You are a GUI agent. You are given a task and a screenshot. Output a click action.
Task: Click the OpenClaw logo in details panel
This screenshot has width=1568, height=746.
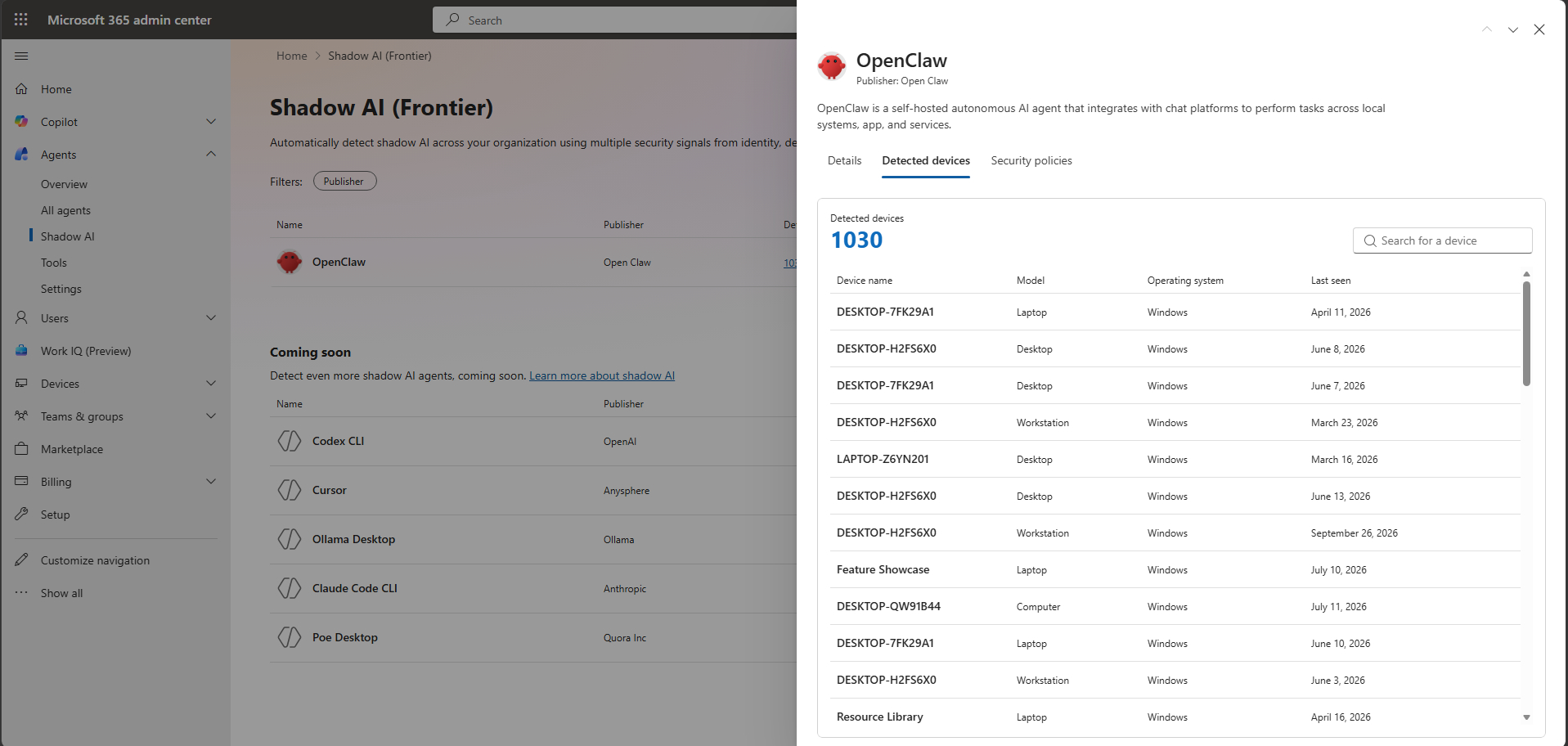coord(832,66)
